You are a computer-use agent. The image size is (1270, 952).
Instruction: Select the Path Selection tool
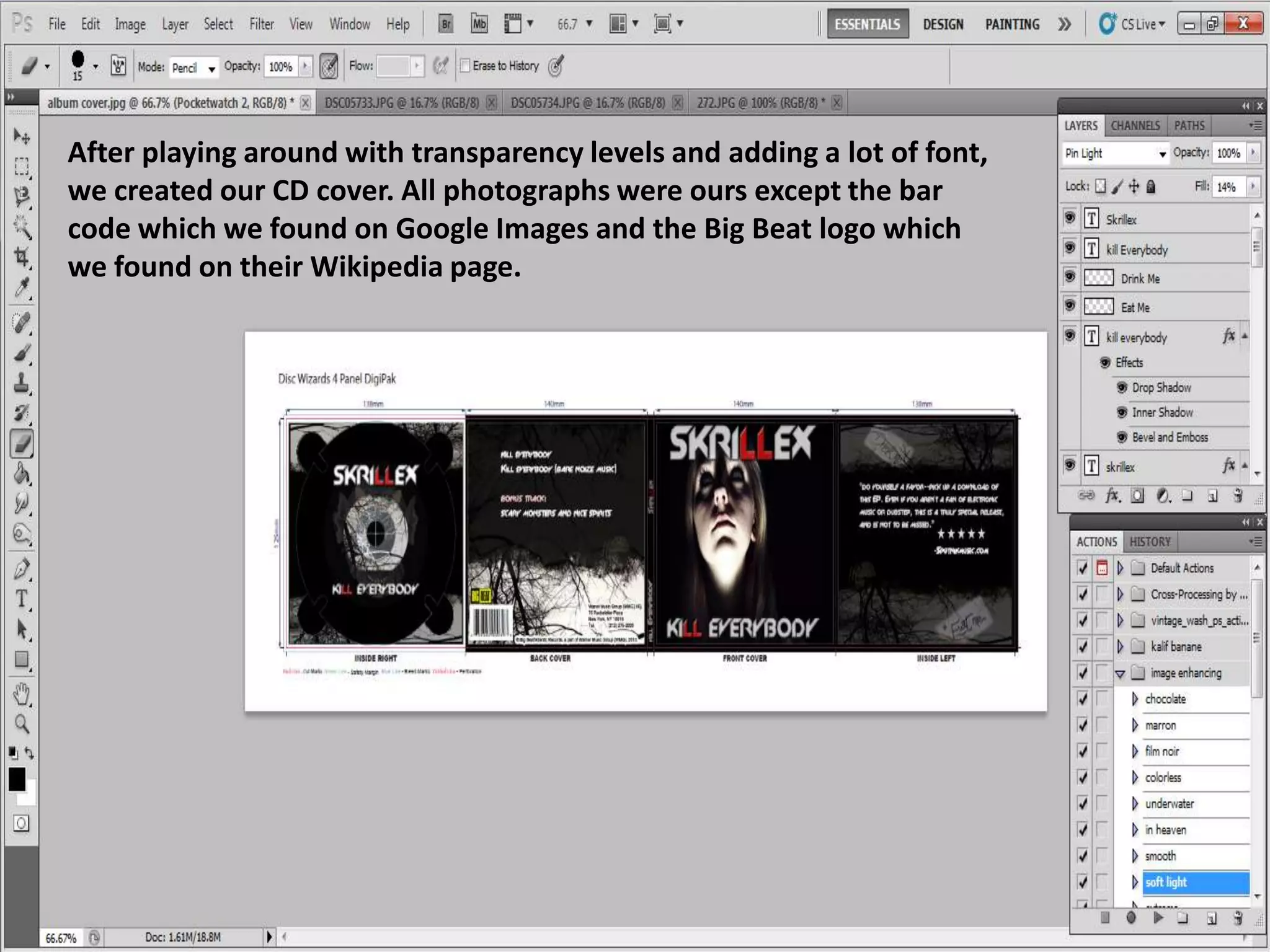tap(22, 630)
